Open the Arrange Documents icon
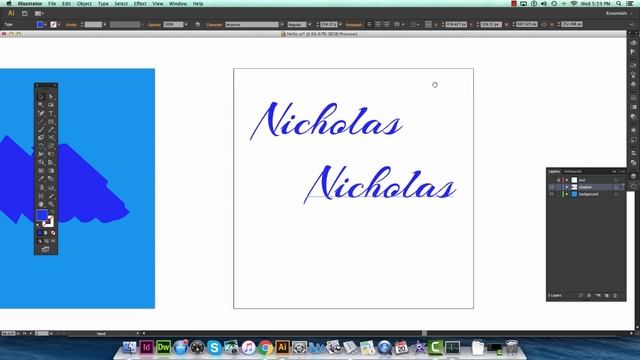This screenshot has height=360, width=640. coord(39,13)
